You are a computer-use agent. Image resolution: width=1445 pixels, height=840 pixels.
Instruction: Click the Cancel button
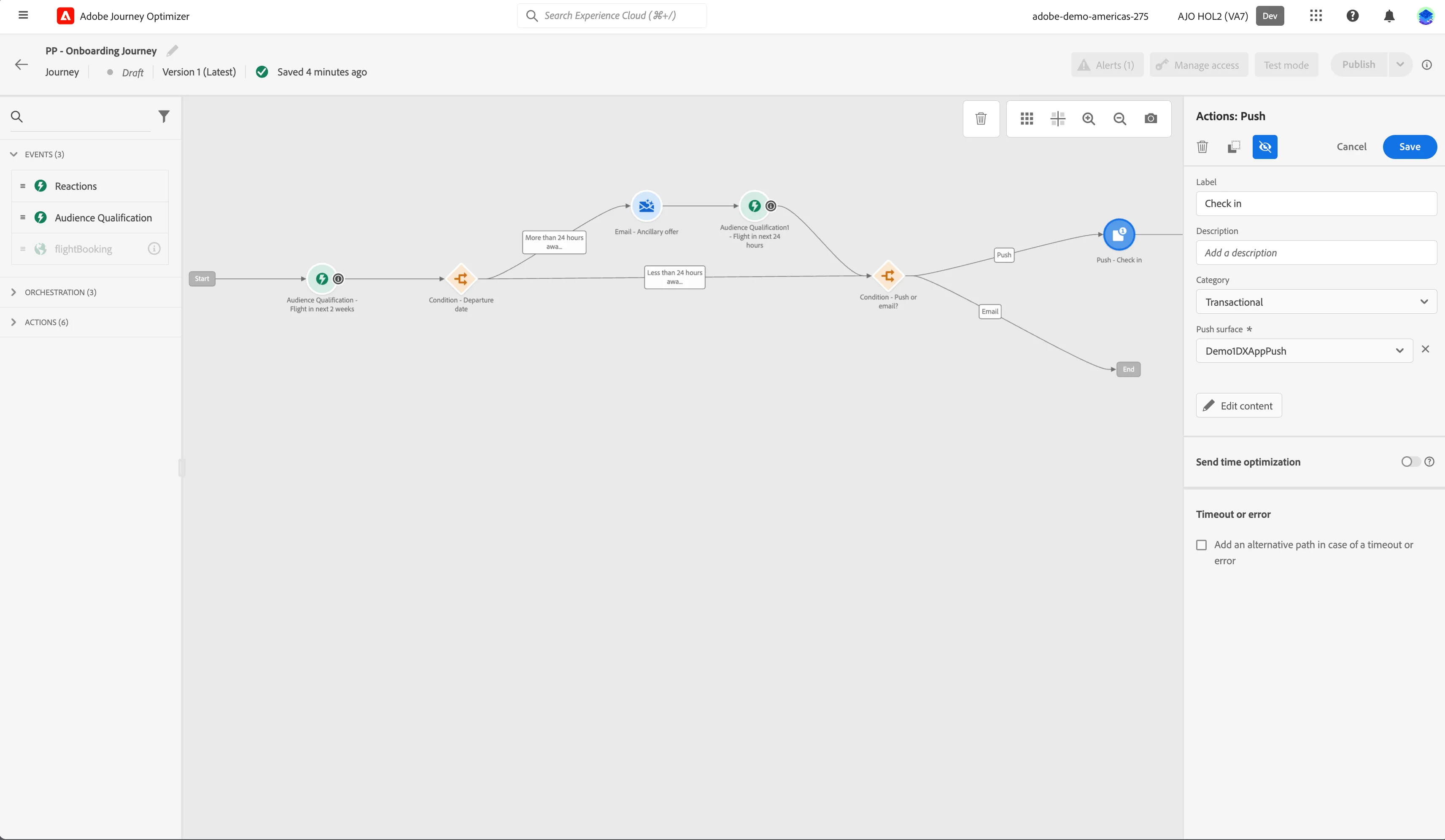1351,147
